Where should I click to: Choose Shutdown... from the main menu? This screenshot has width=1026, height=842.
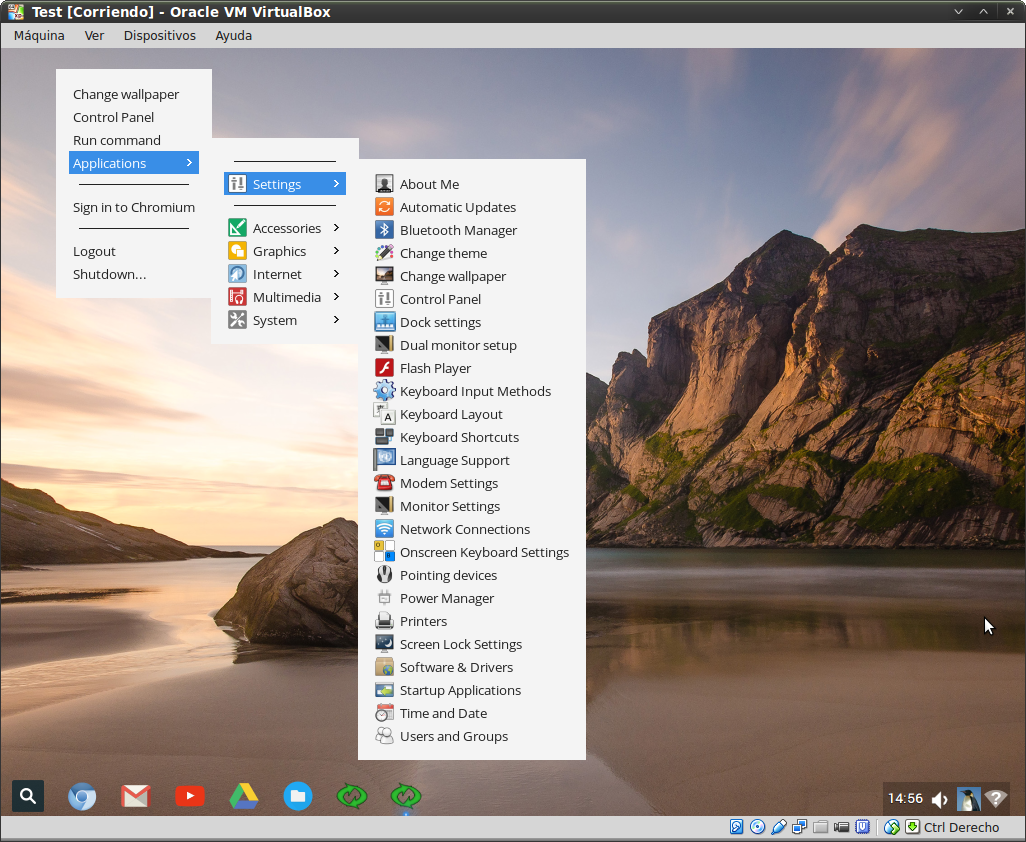[x=109, y=274]
